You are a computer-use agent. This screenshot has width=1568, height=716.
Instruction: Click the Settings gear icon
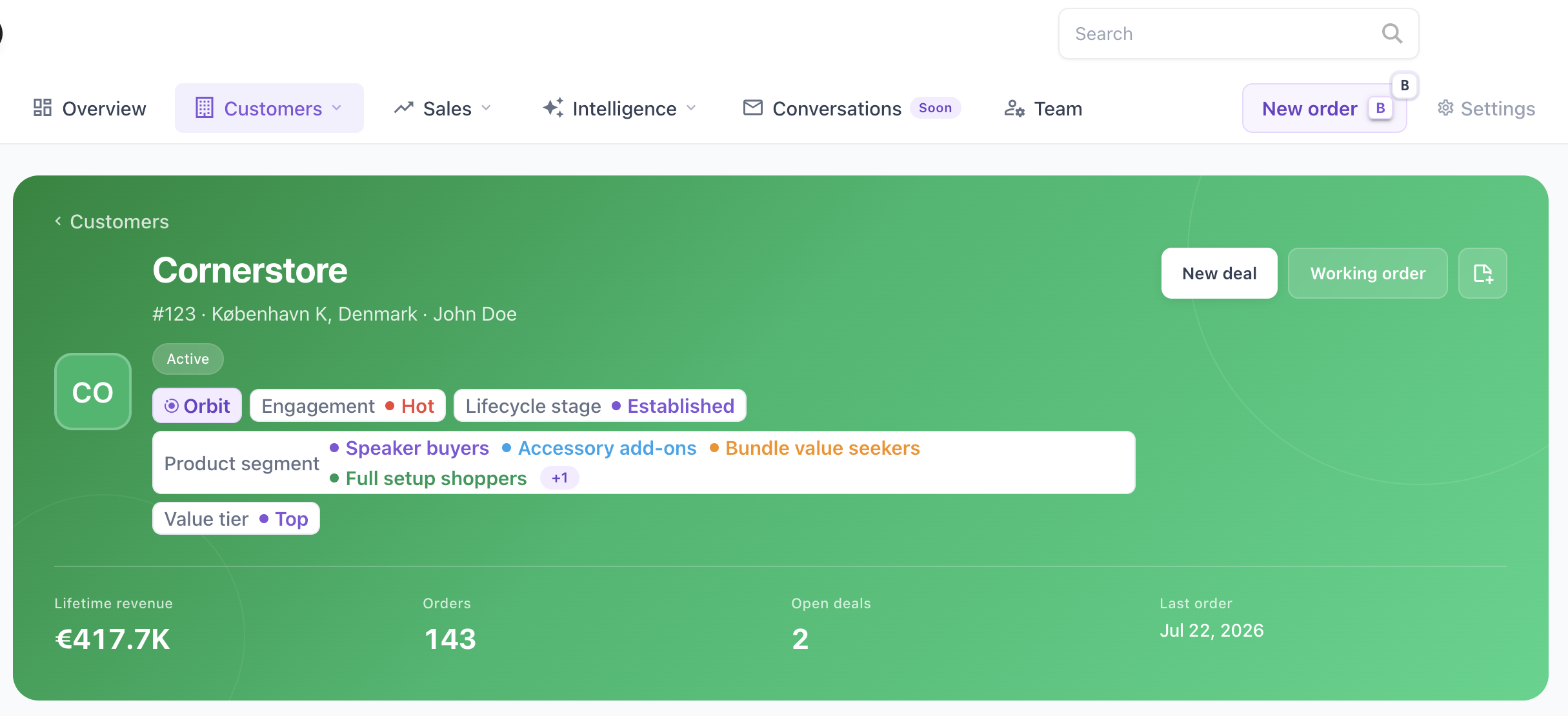(1445, 108)
